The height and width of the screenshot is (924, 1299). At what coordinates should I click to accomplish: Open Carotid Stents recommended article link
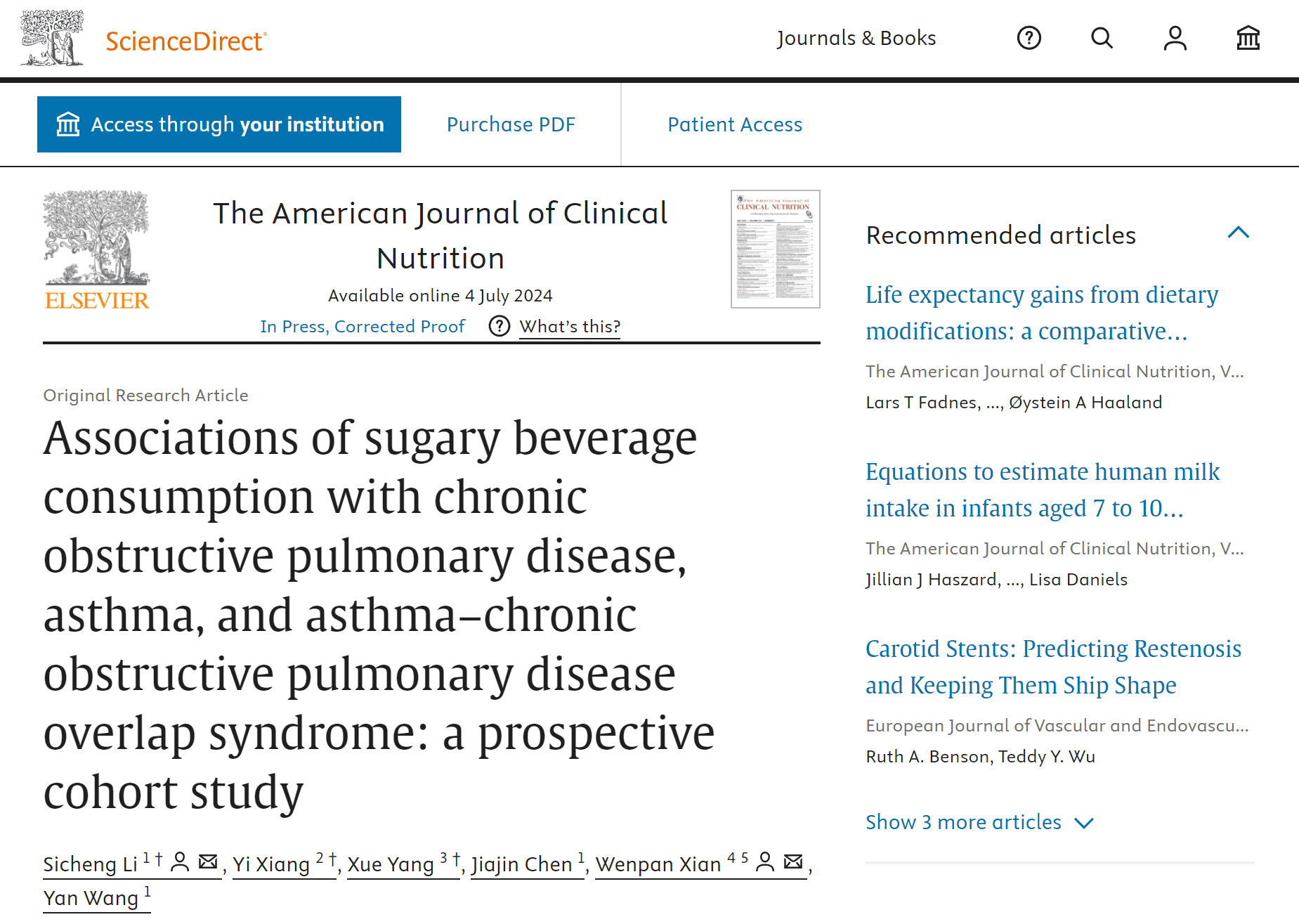(x=1053, y=667)
